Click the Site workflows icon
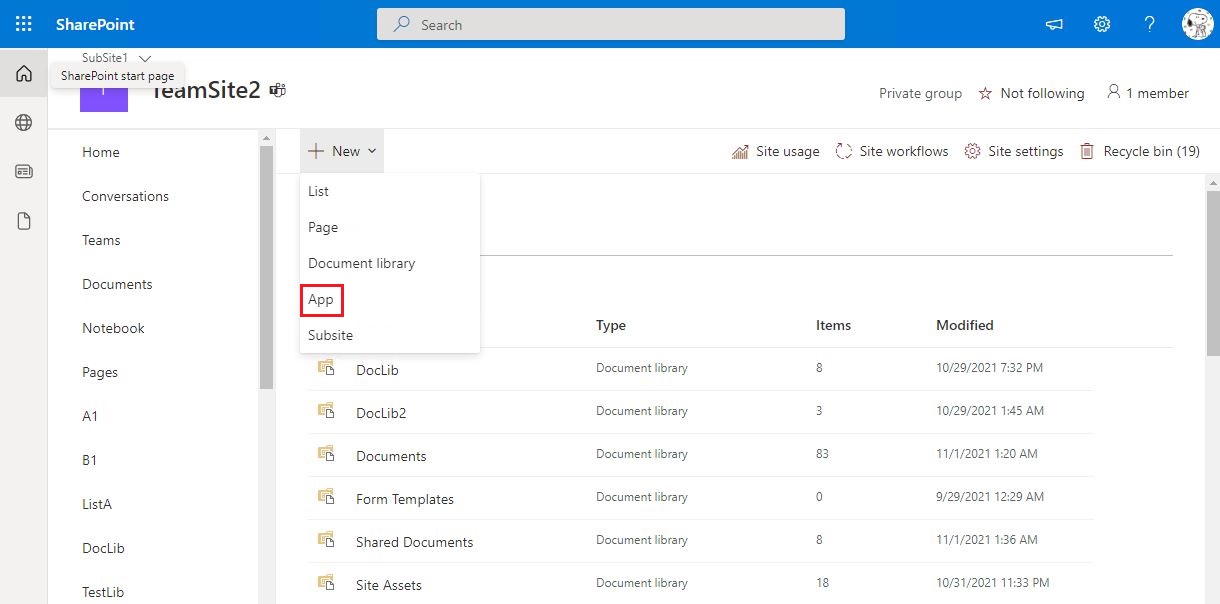The image size is (1220, 604). [843, 151]
